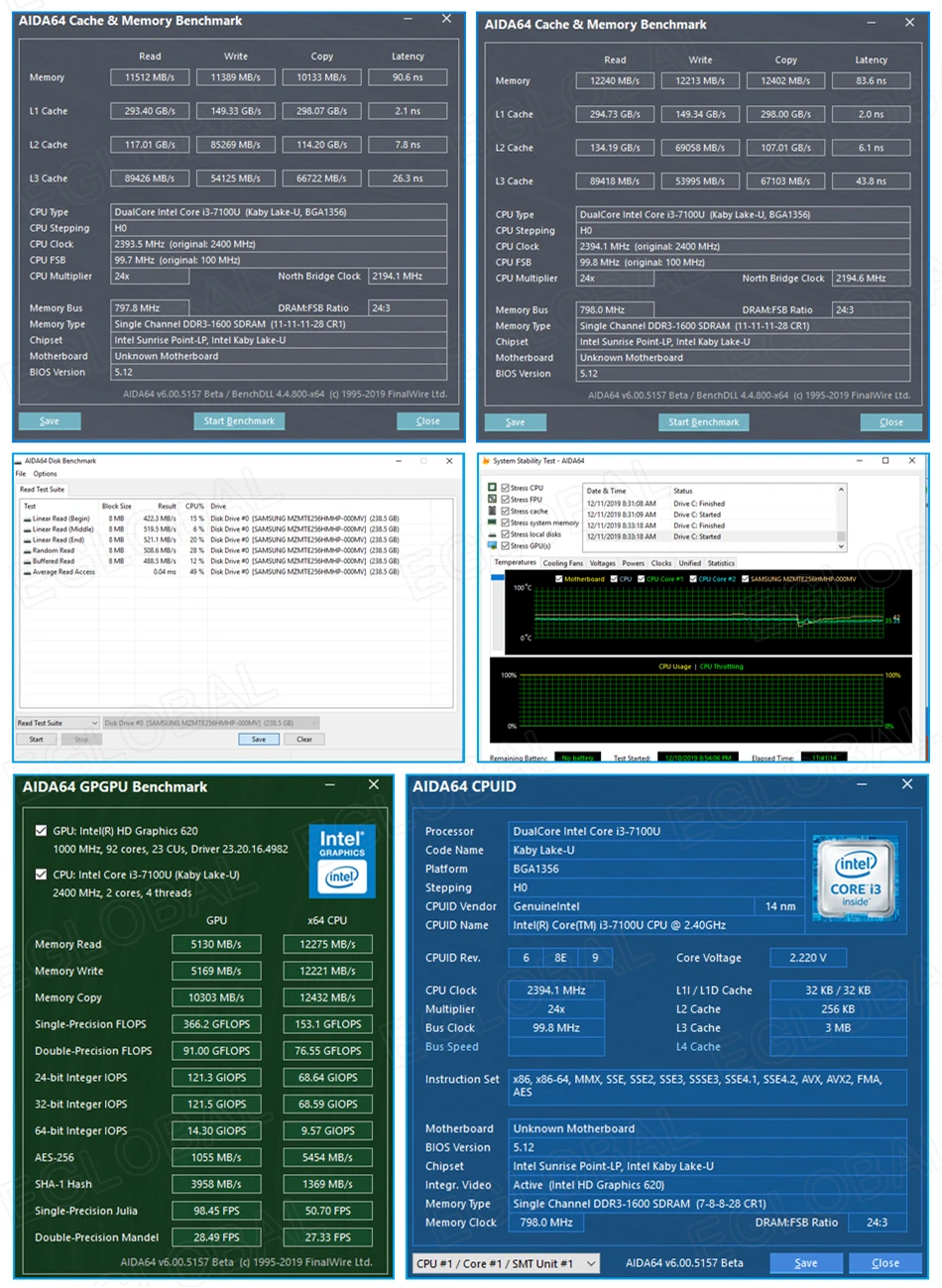Click Stress GPU(s) monitor icon
Viewport: 942px width, 1288px height.
[x=492, y=545]
